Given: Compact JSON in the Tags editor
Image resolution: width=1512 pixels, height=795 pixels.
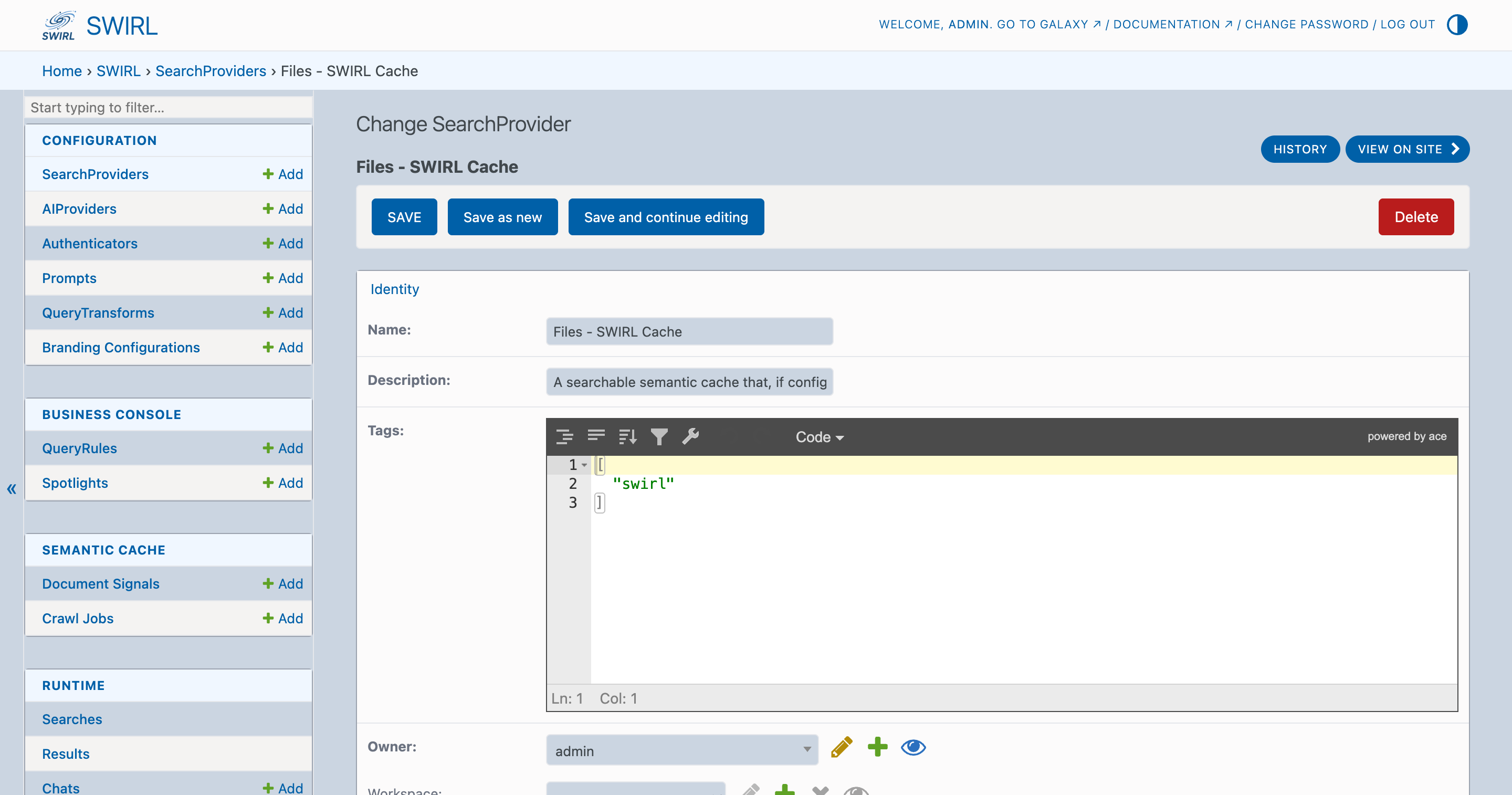Looking at the screenshot, I should (596, 437).
